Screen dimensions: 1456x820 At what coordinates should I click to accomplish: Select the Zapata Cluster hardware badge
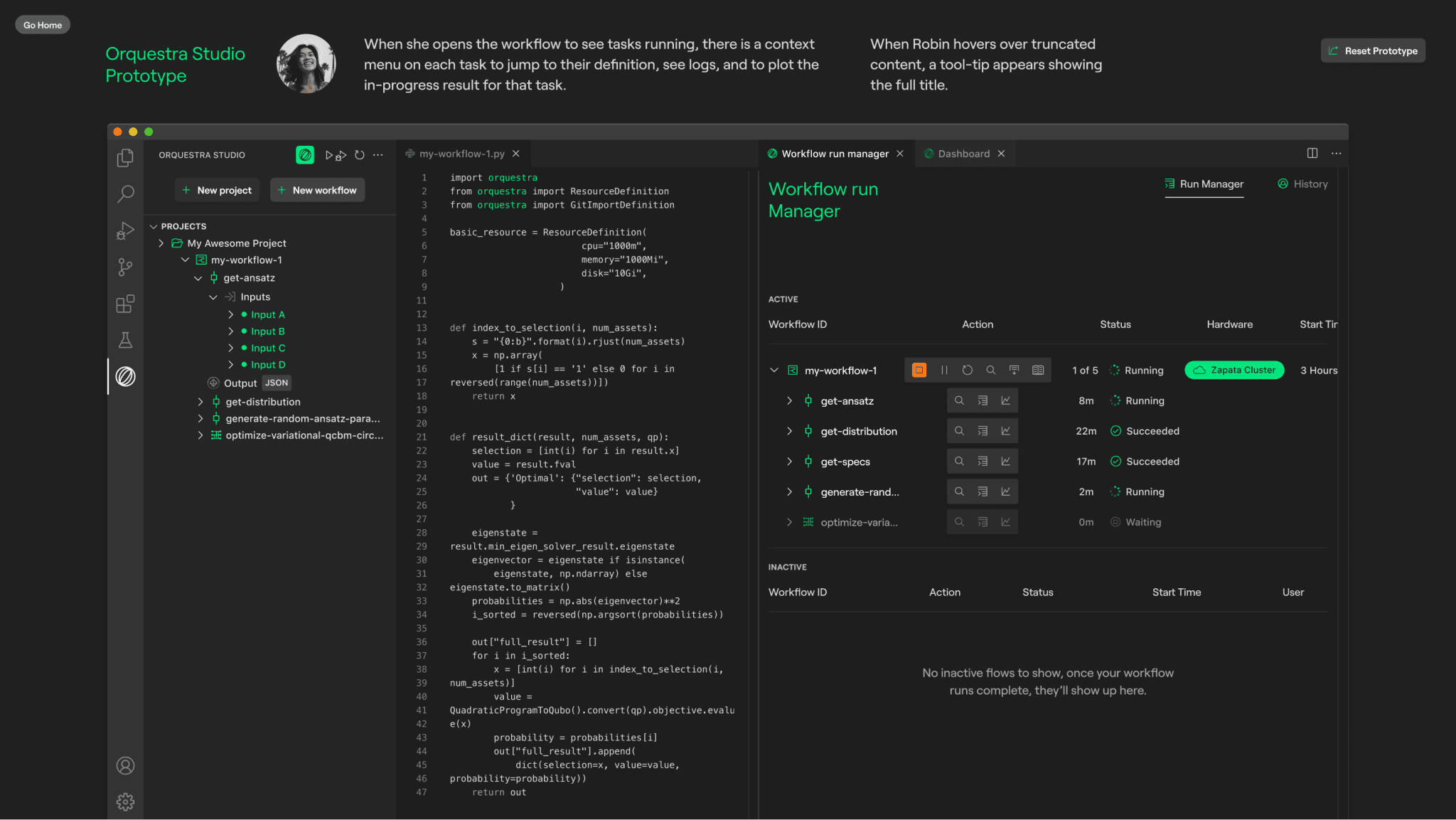point(1234,370)
